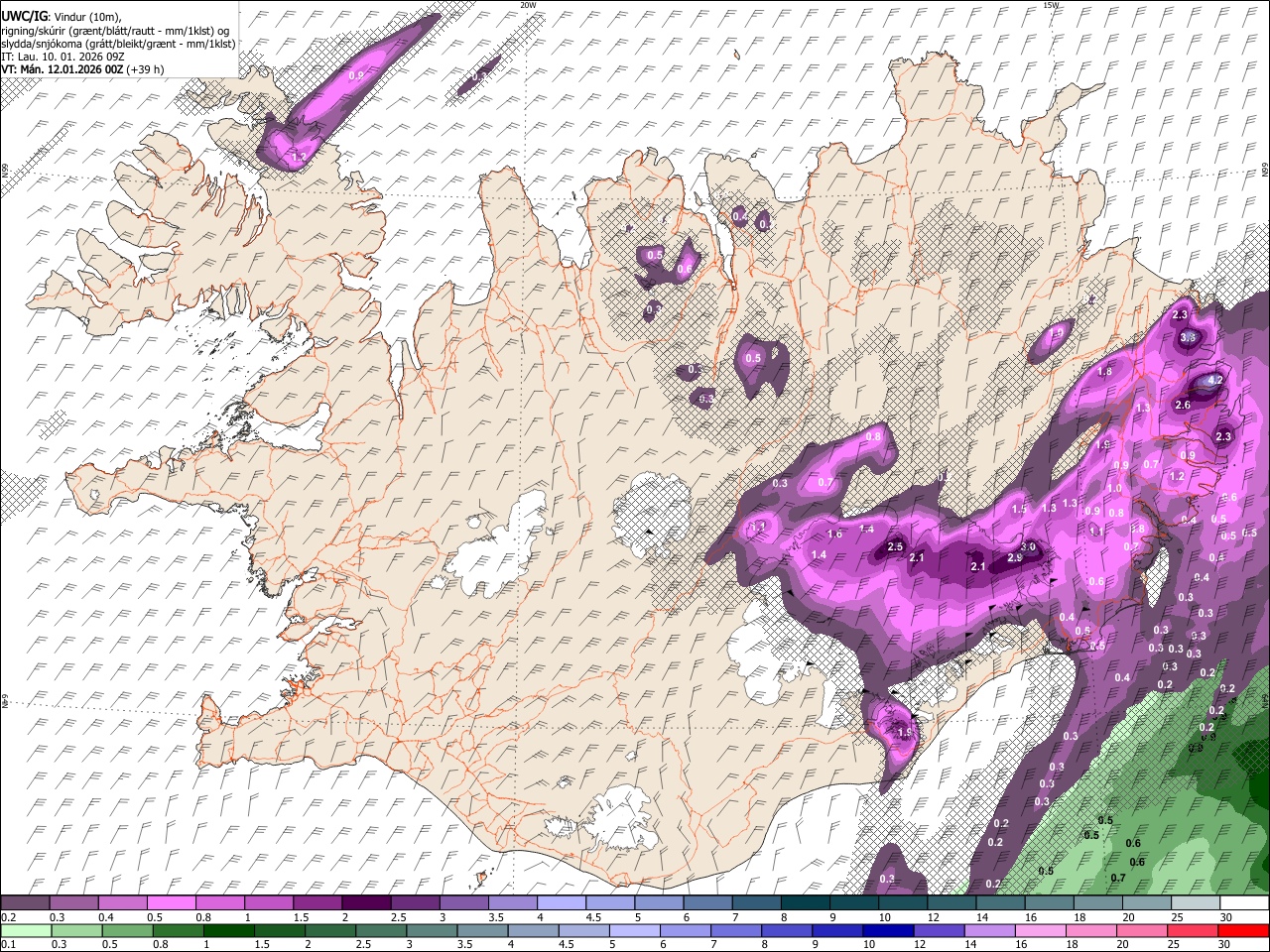This screenshot has width=1270, height=952.
Task: Click the legend's 0.1 label
Action: tap(8, 945)
